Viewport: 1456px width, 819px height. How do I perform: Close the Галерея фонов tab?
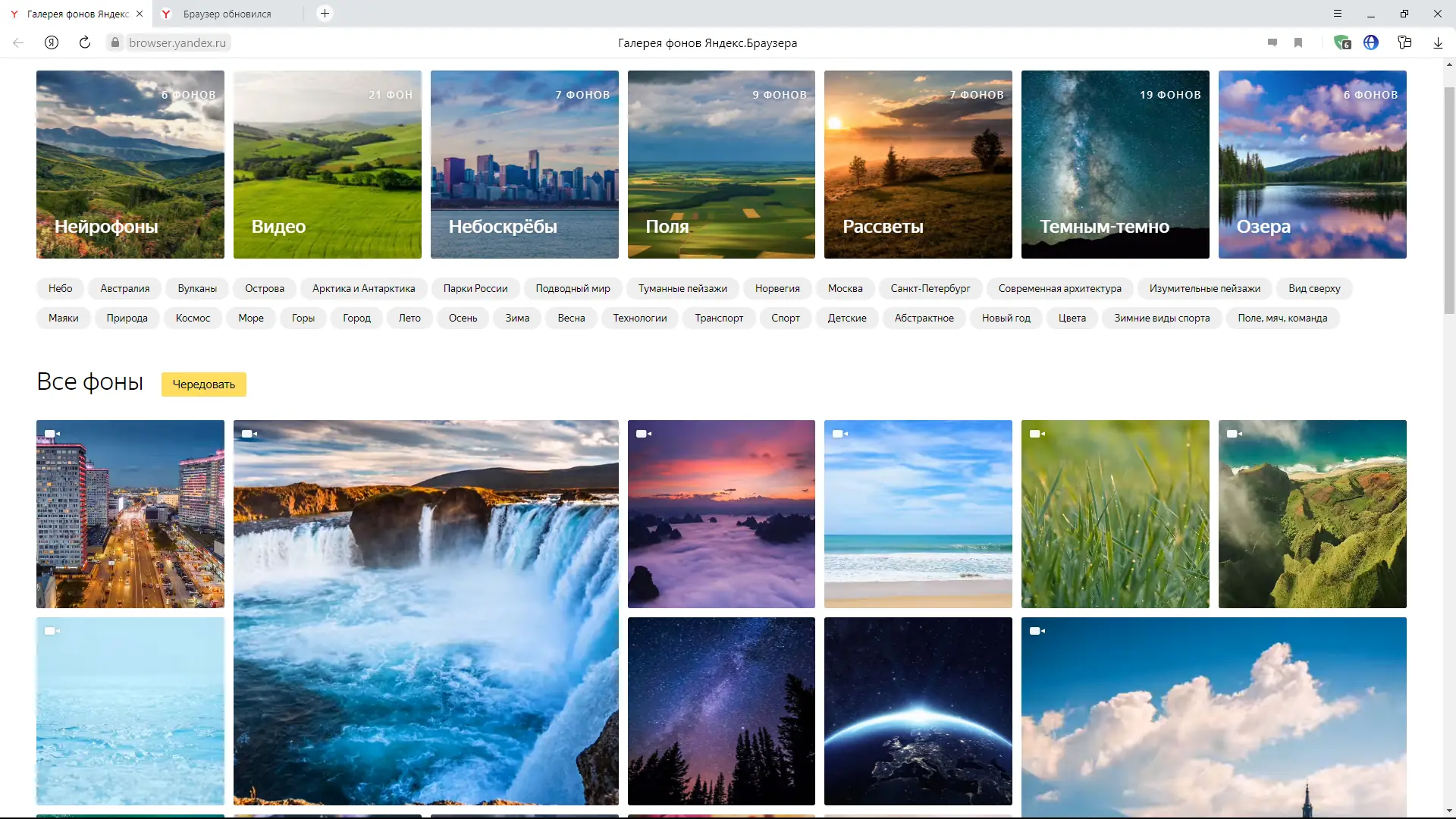coord(140,14)
